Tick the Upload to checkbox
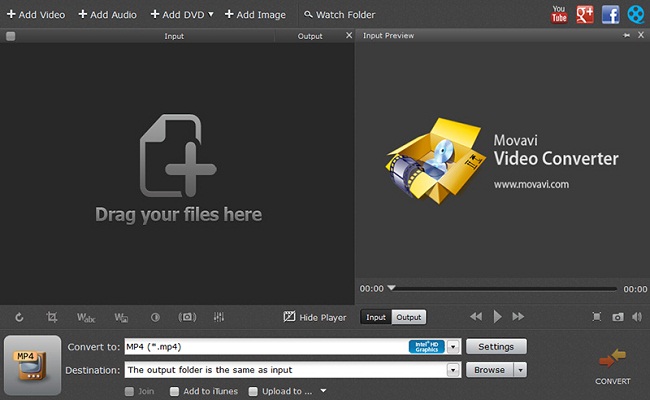650x400 pixels. tap(254, 391)
